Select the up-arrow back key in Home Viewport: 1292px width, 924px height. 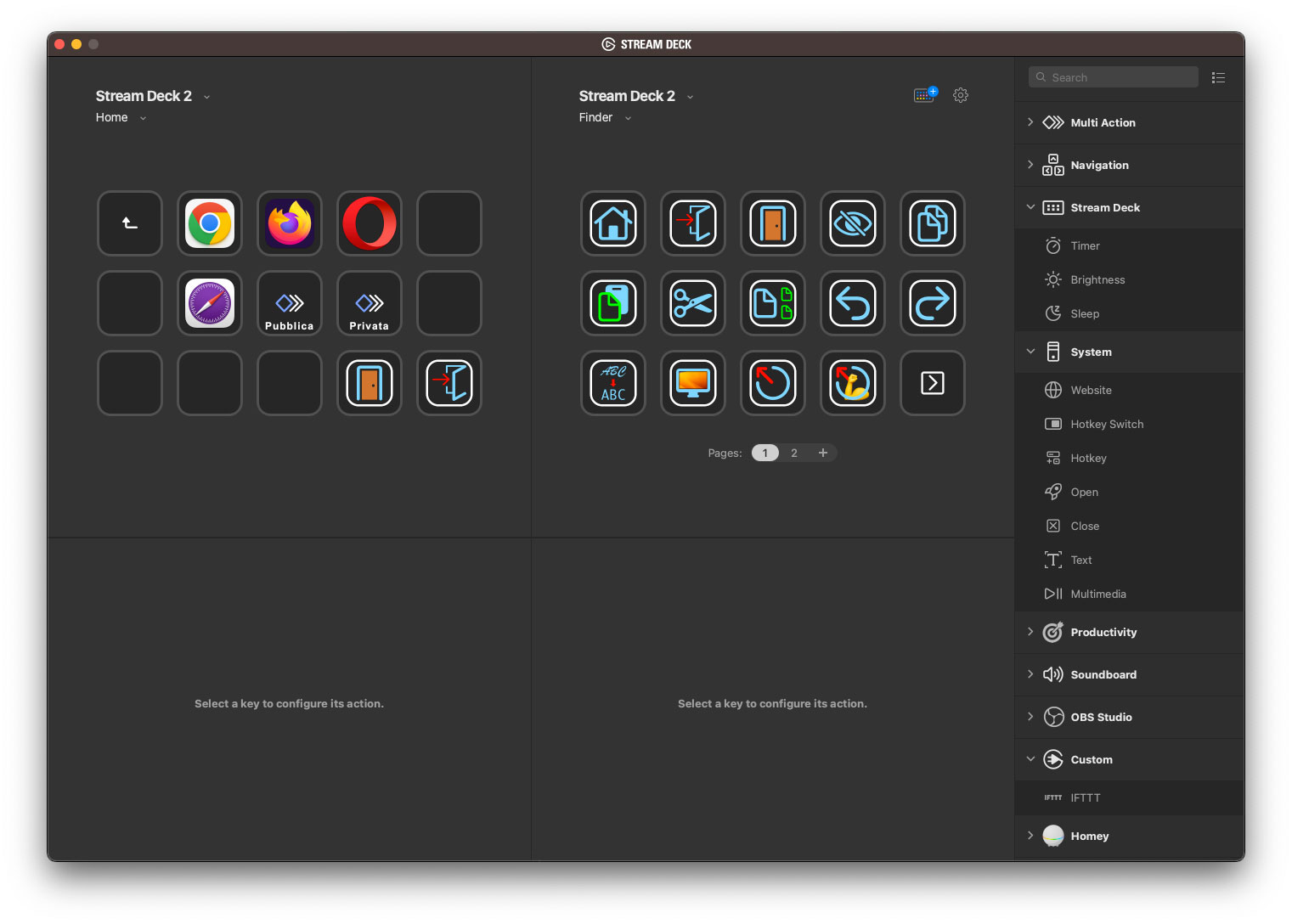[x=130, y=223]
